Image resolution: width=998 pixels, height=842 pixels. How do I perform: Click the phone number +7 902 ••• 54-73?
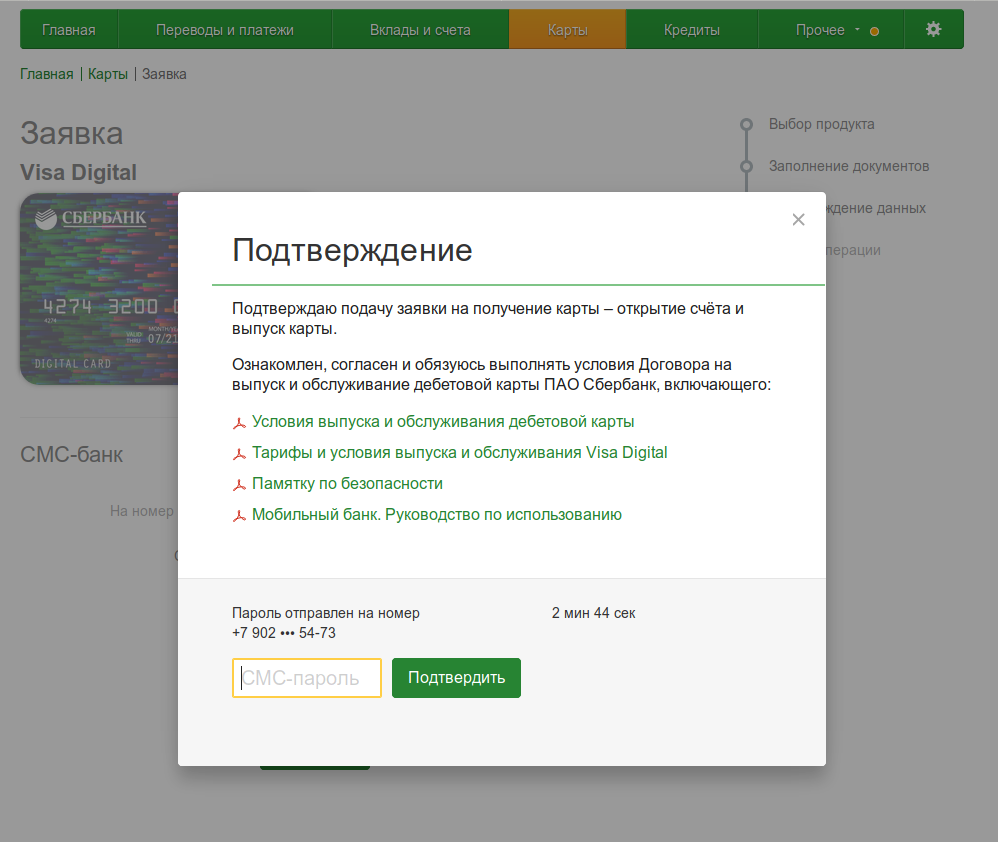284,633
